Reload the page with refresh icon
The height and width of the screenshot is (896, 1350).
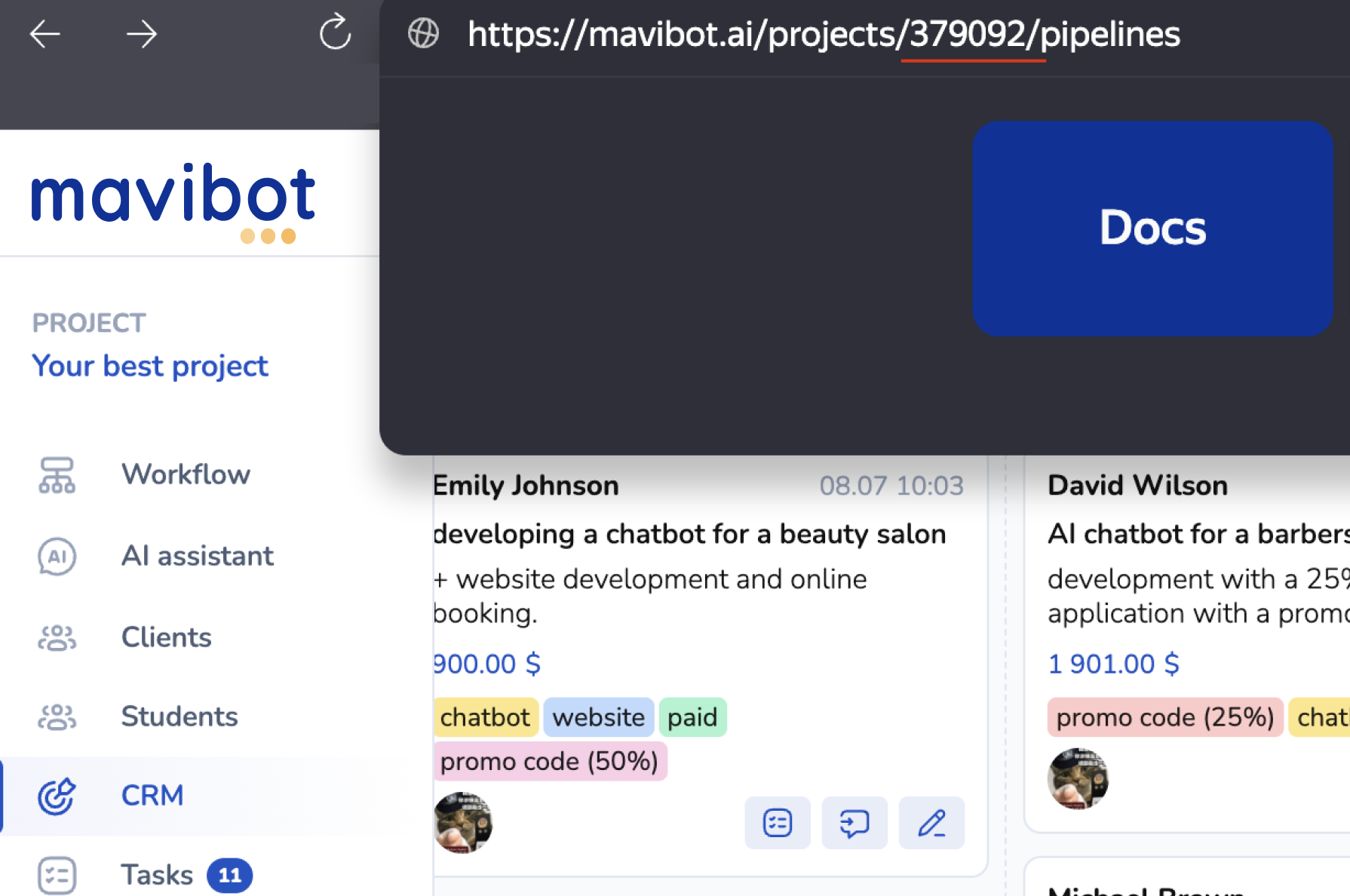pyautogui.click(x=335, y=32)
